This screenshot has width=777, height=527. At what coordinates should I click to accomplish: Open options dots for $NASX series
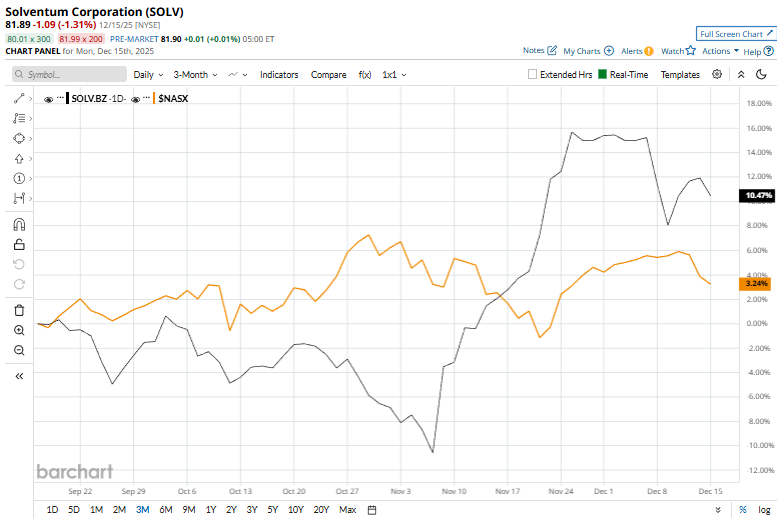[x=147, y=98]
